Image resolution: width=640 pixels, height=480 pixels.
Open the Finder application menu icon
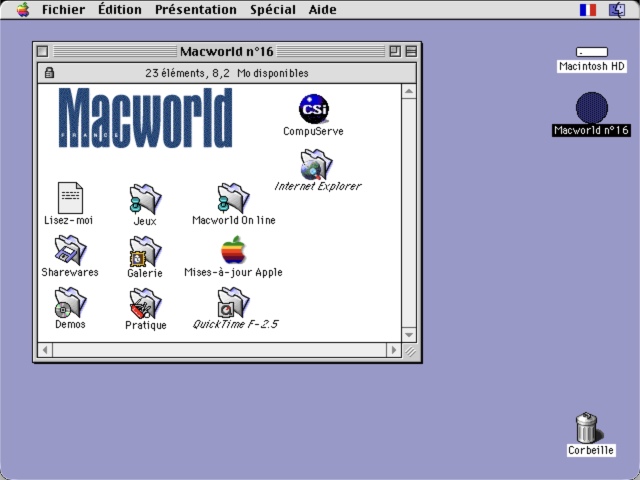pyautogui.click(x=617, y=10)
